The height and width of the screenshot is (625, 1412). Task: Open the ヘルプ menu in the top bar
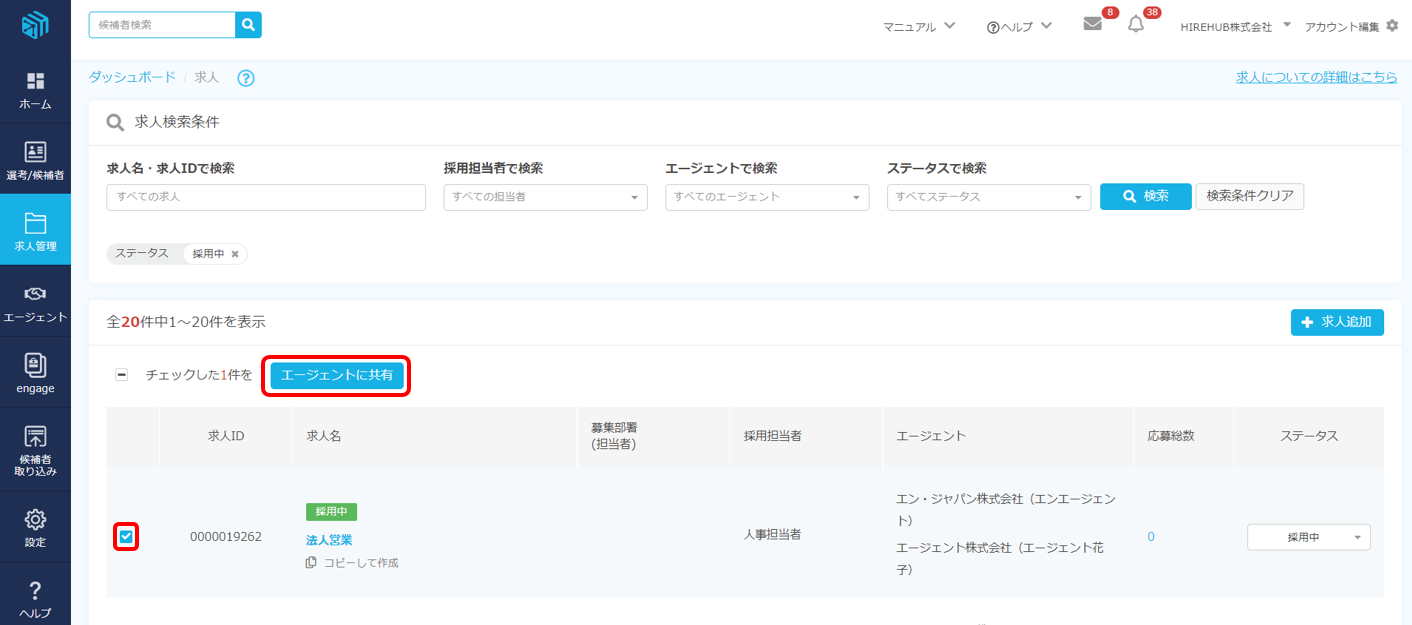[x=1018, y=27]
